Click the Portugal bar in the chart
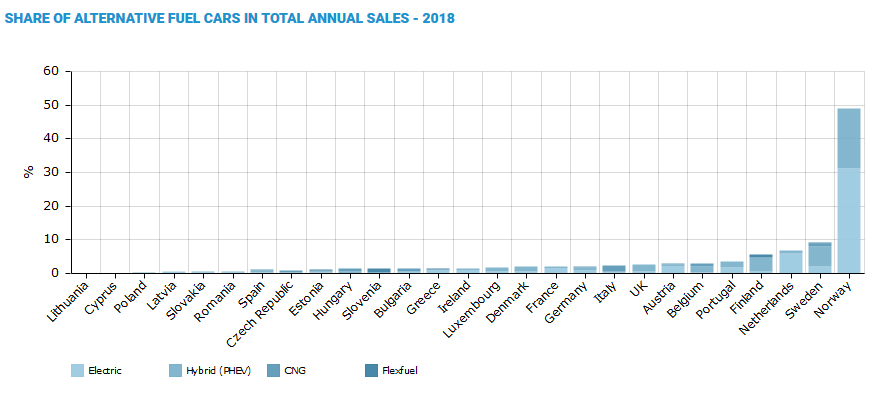Viewport: 881px width, 400px height. coord(731,267)
